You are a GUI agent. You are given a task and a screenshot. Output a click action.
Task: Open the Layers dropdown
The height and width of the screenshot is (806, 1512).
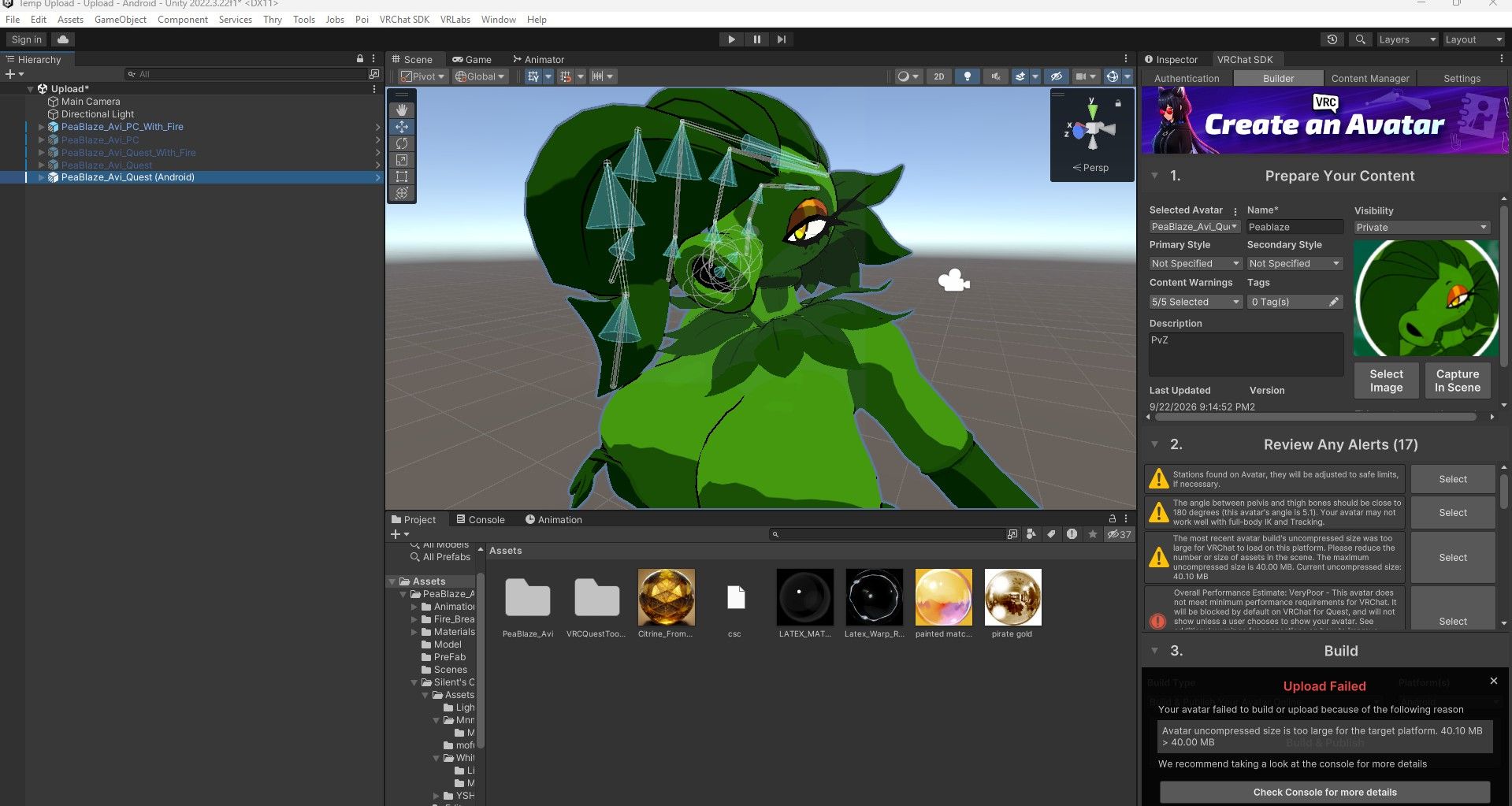tap(1406, 39)
